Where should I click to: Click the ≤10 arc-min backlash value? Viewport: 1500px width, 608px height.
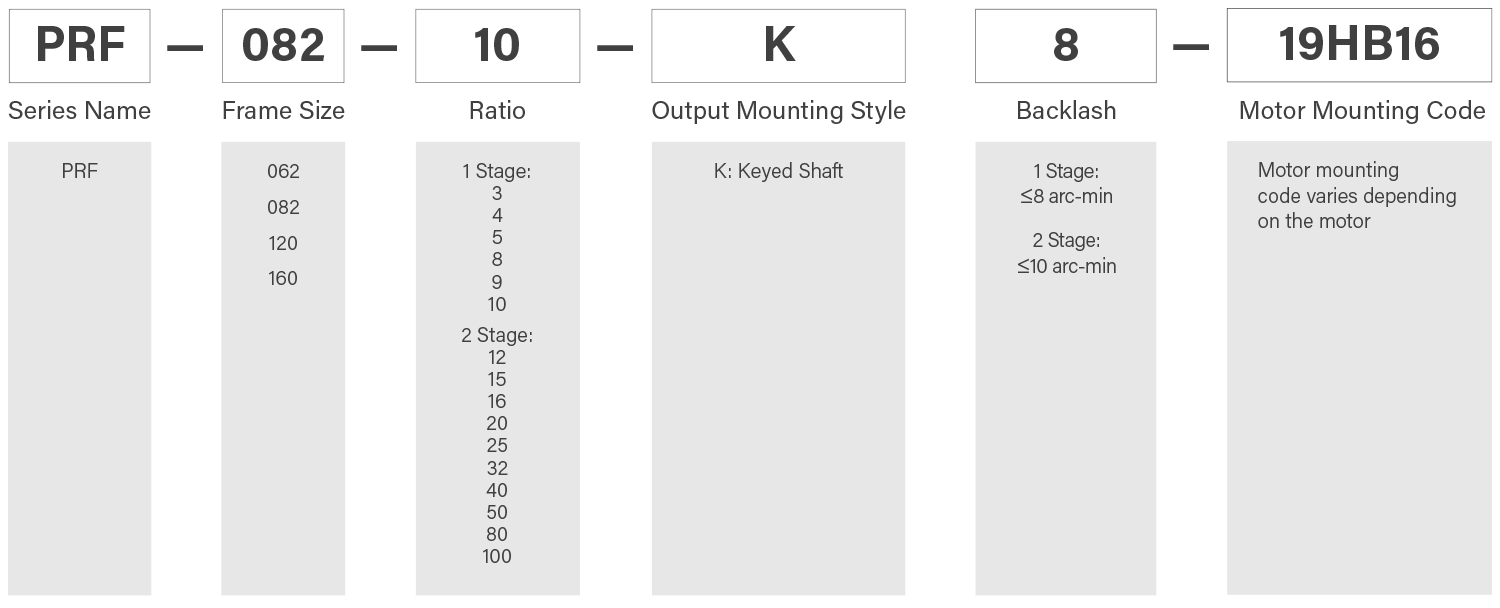click(1066, 266)
